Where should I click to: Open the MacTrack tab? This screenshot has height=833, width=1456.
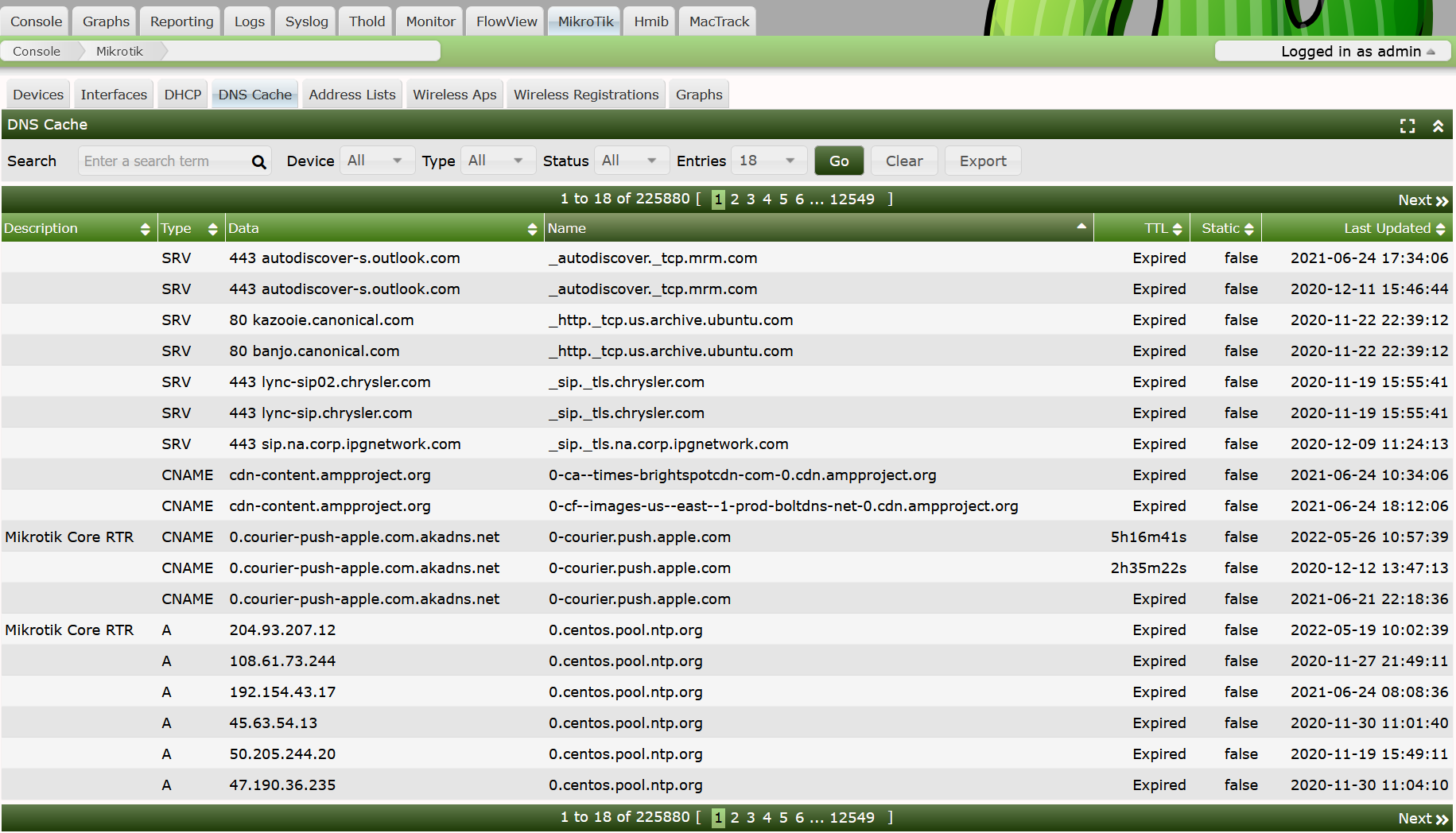coord(719,21)
